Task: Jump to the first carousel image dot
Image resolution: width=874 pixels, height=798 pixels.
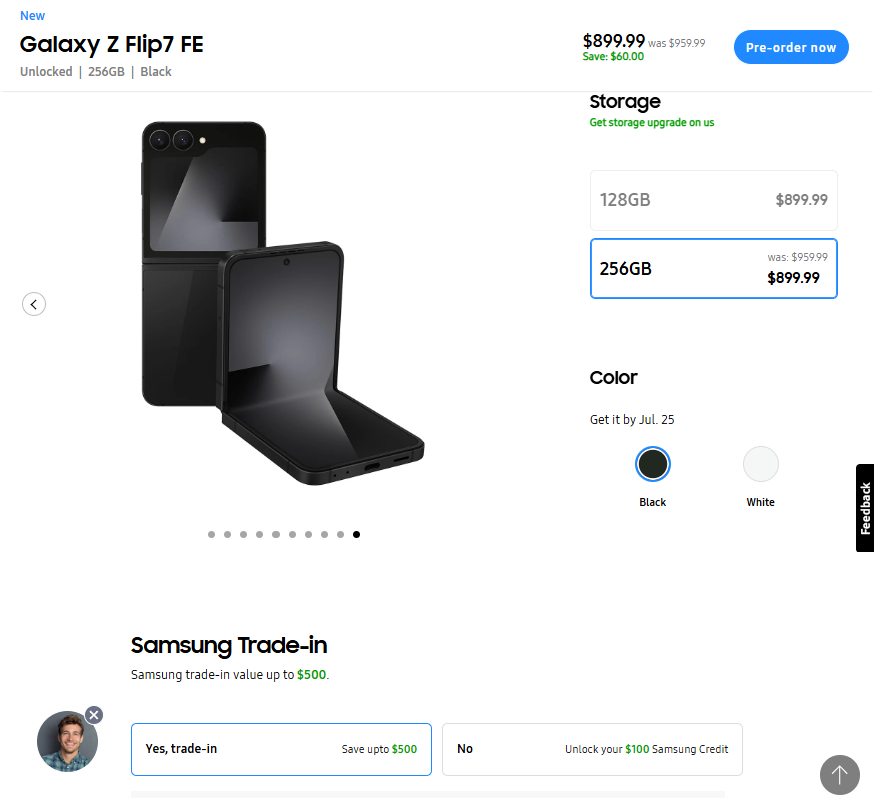Action: [212, 535]
